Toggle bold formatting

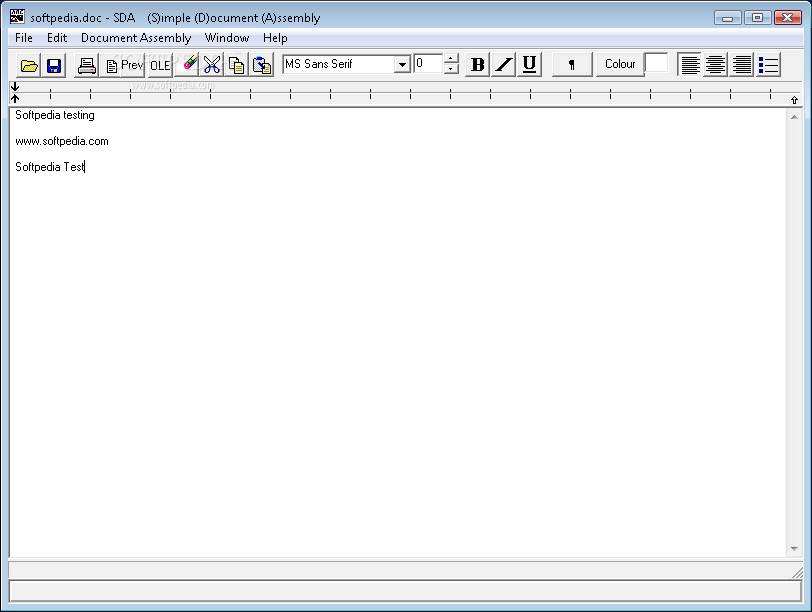477,65
